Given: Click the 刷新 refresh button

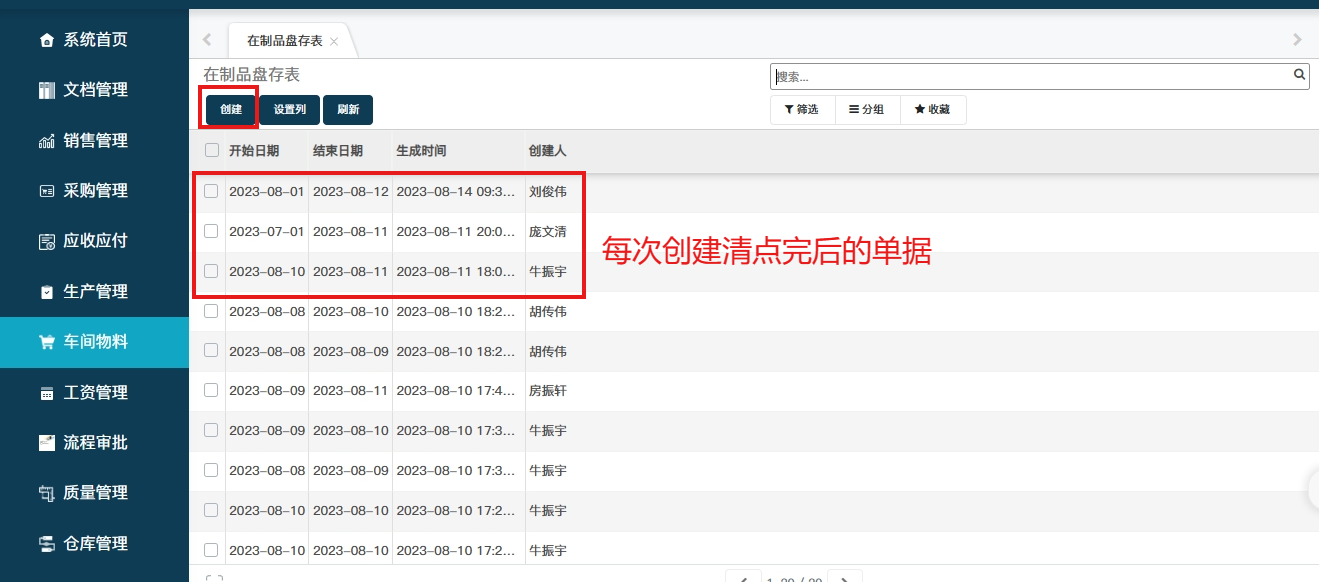Looking at the screenshot, I should [348, 110].
